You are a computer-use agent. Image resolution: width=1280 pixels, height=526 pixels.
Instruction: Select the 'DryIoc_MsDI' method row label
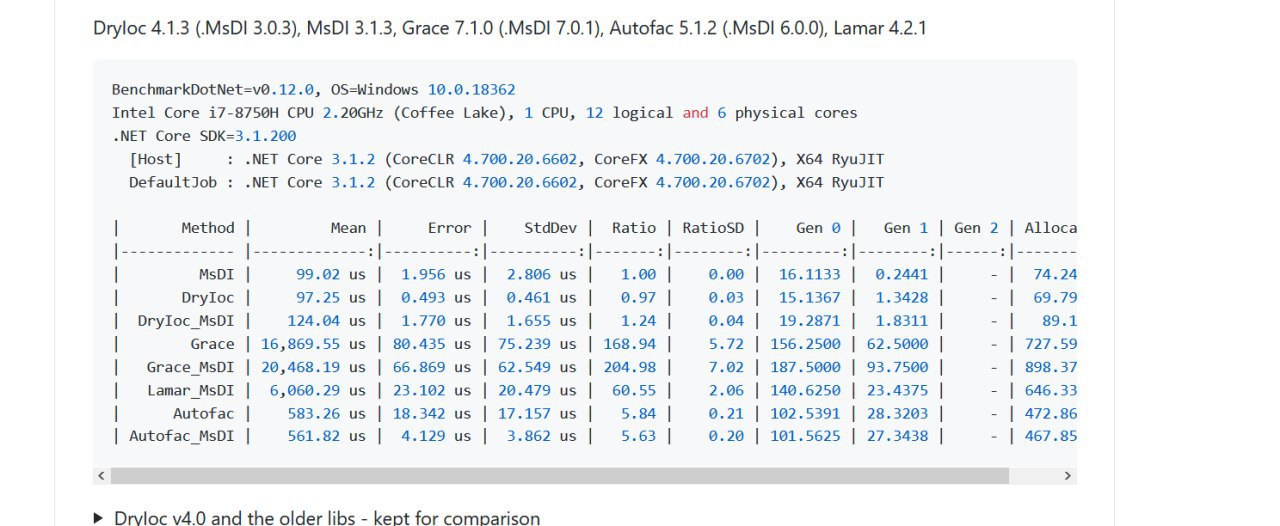coord(186,321)
